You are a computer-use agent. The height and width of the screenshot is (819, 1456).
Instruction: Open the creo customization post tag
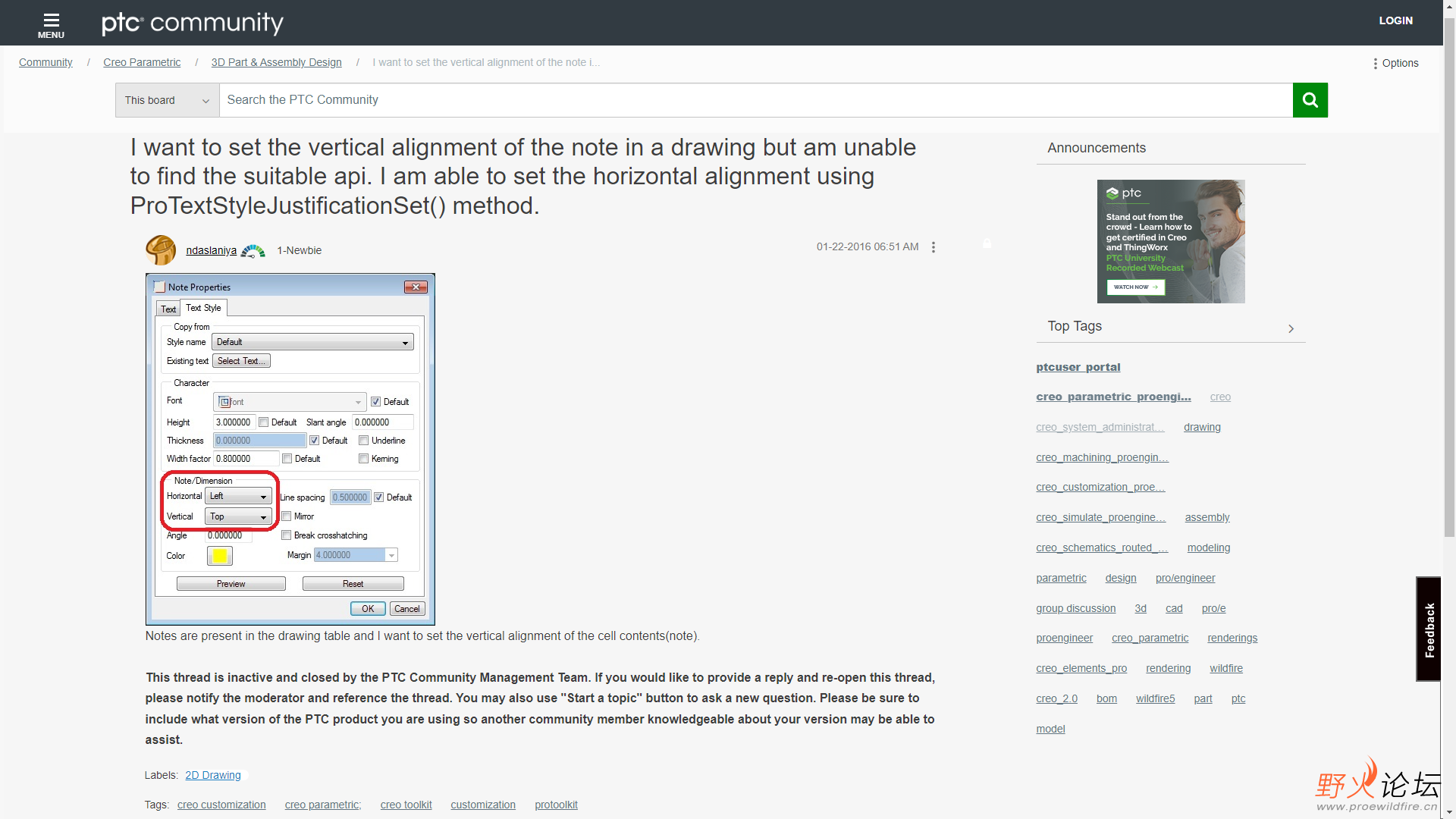221,805
